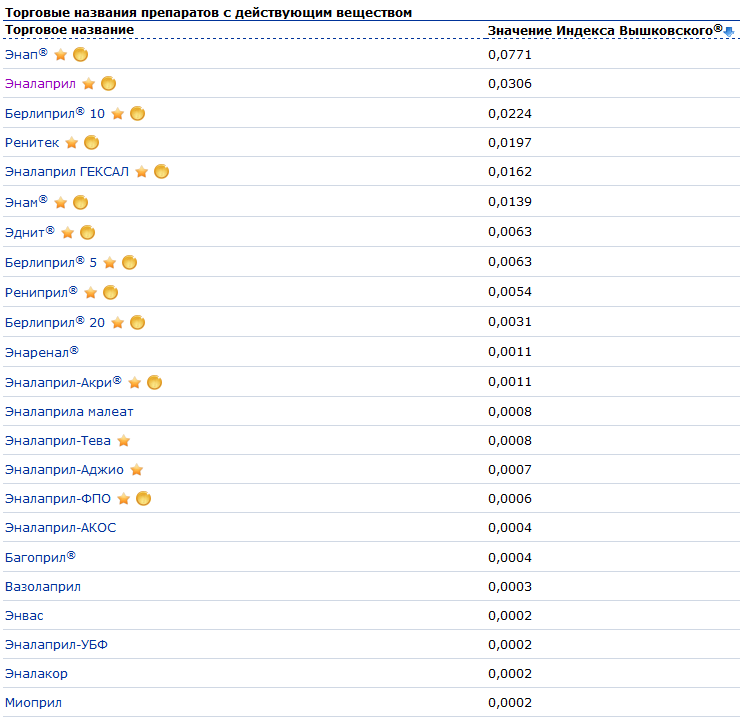This screenshot has width=740, height=717.
Task: Click the star icon in Берлиприл 5 row
Action: (x=109, y=263)
